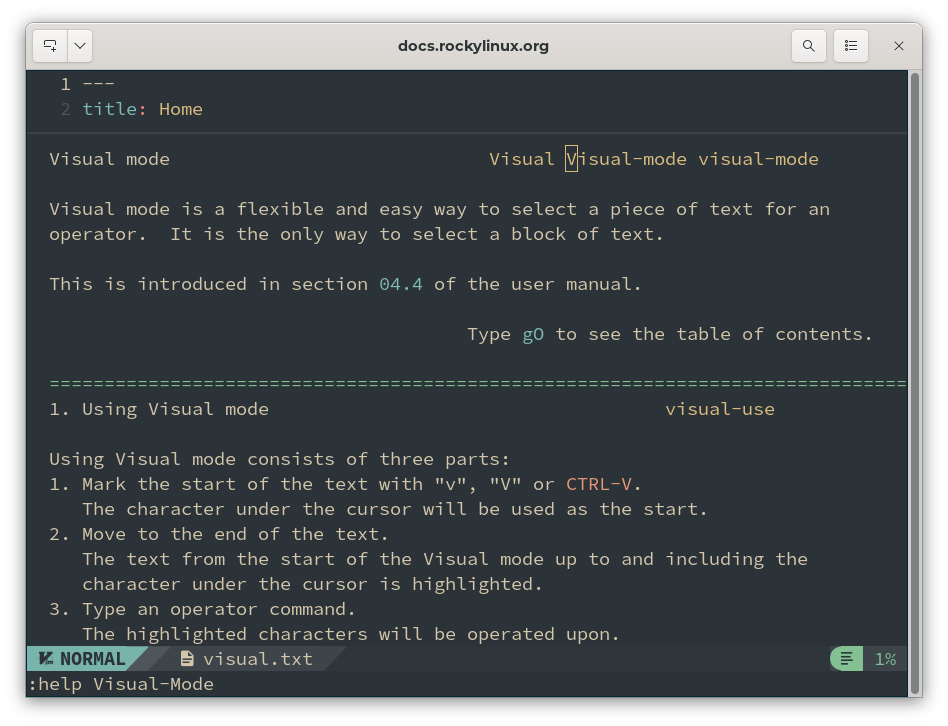Search the terminal scrollback
The image size is (948, 726).
coord(808,45)
